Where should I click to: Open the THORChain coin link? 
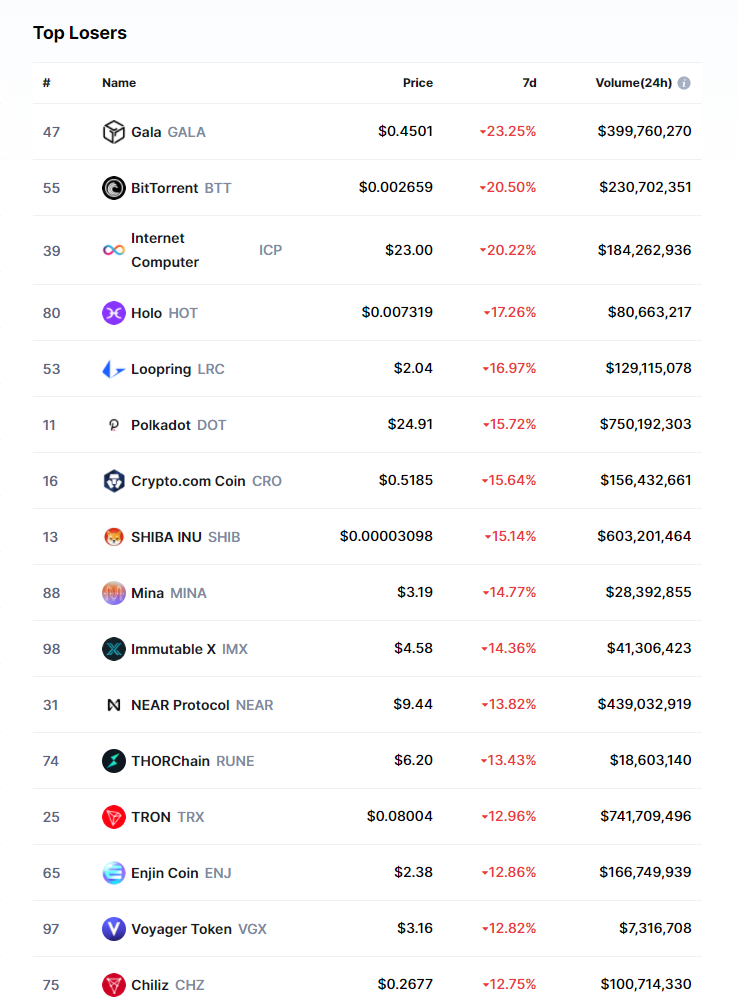170,761
